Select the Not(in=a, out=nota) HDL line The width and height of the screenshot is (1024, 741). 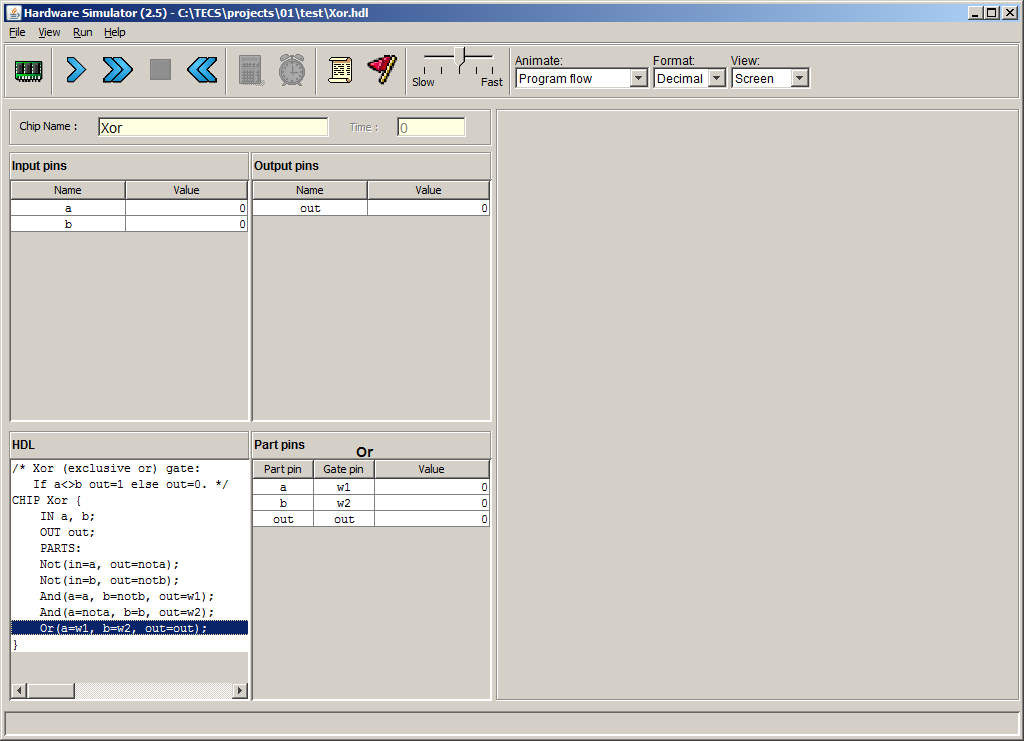[x=110, y=564]
